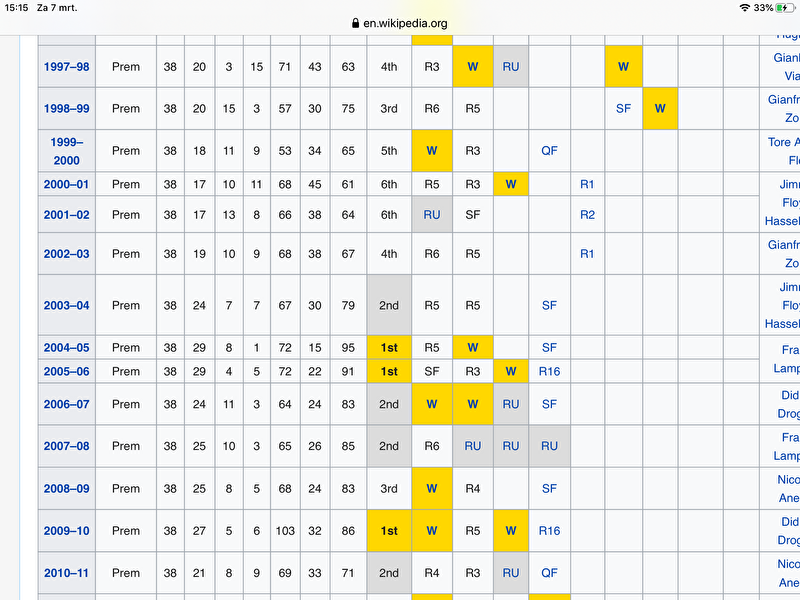Open the SF link in 1998–99 row
Image resolution: width=800 pixels, height=600 pixels.
tap(623, 108)
